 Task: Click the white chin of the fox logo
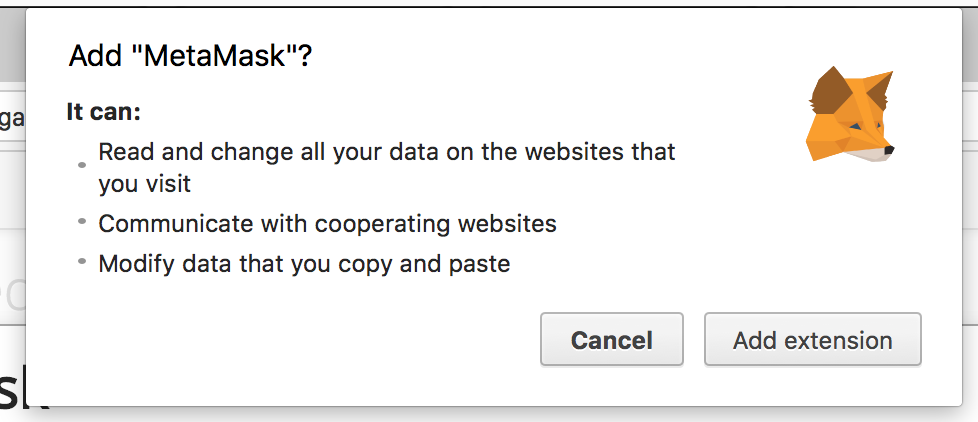872,153
